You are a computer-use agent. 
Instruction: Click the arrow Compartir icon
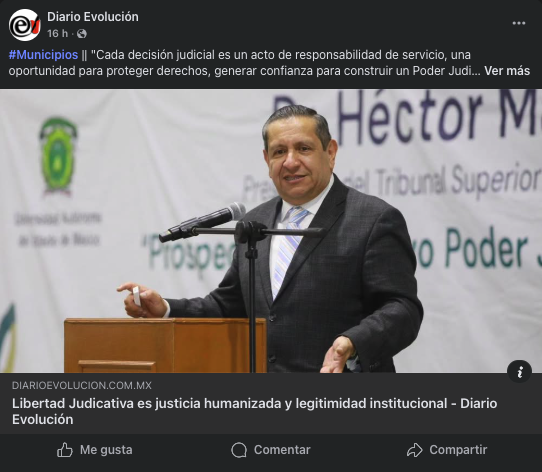(x=414, y=450)
